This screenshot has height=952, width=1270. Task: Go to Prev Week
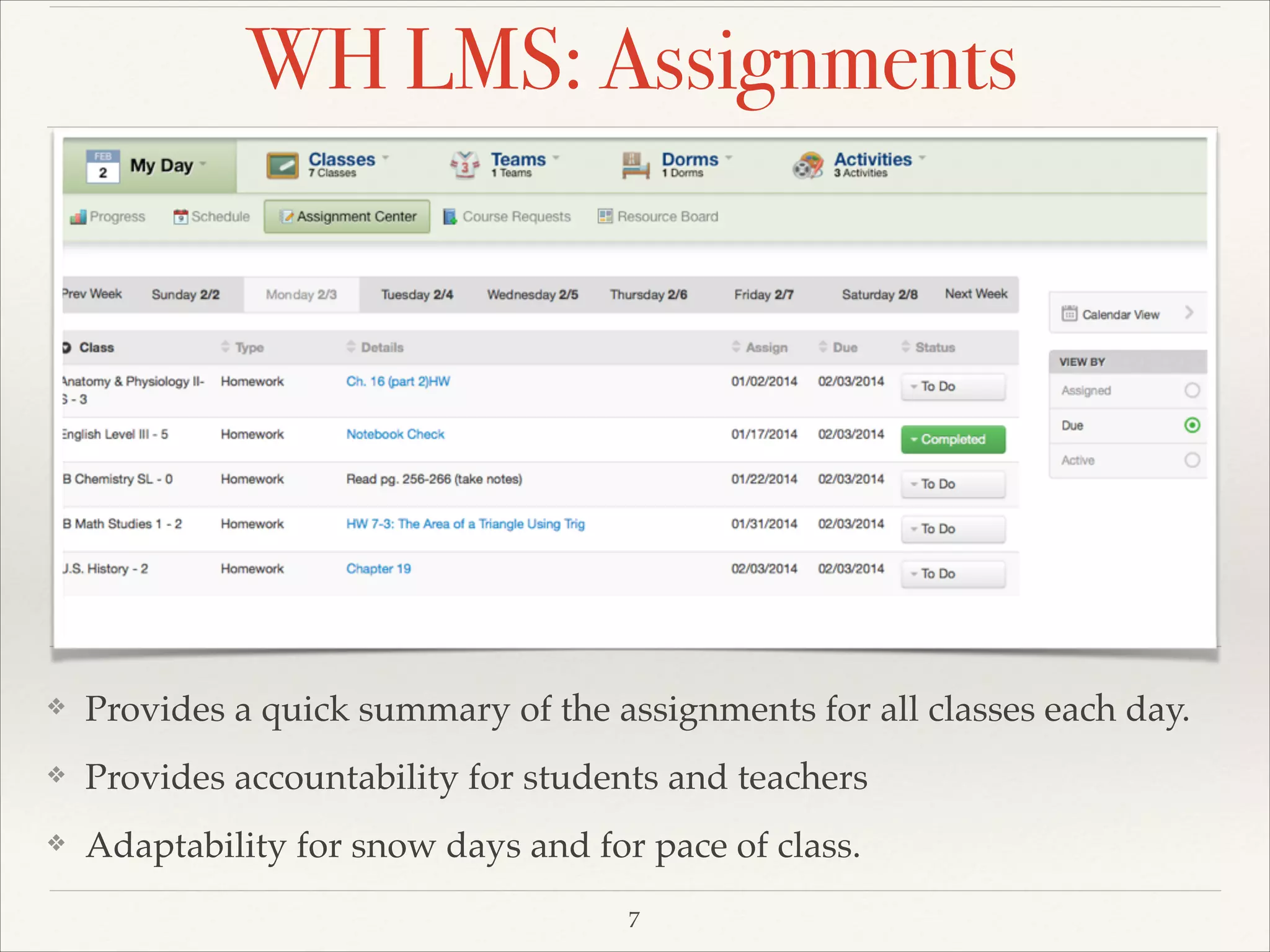click(92, 294)
